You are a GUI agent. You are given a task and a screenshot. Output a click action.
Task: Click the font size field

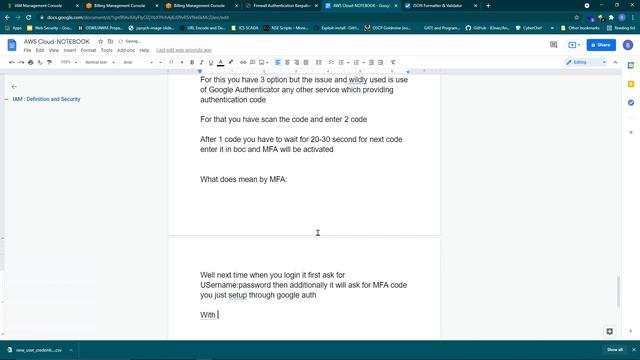point(171,62)
